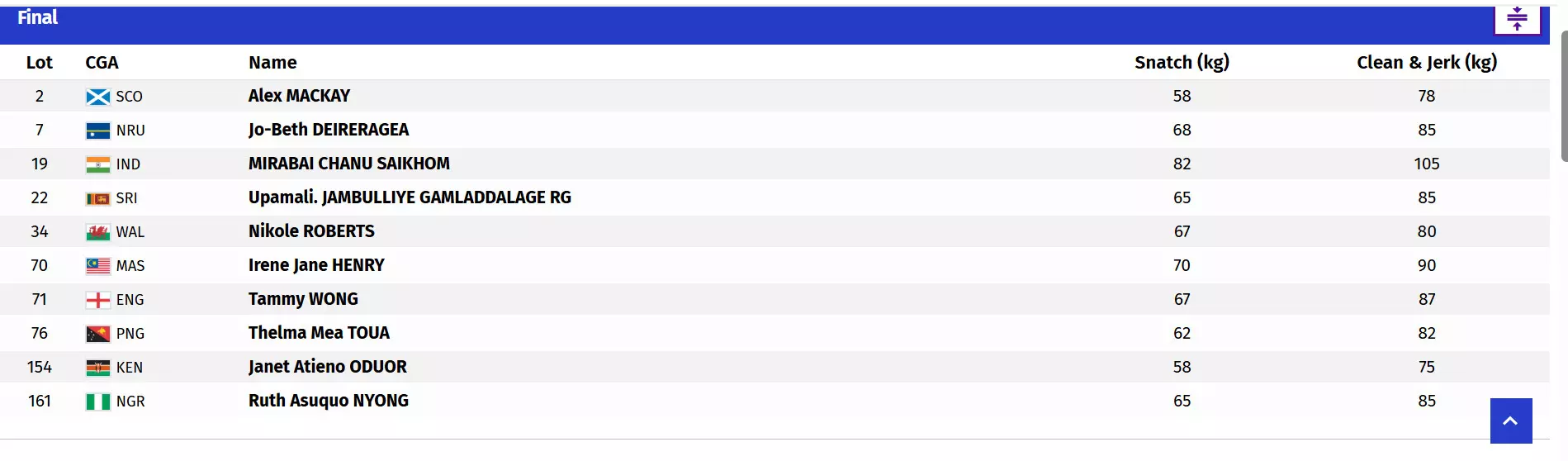The image size is (1568, 461).
Task: Click the Snatch (kg) column header
Action: point(1182,62)
